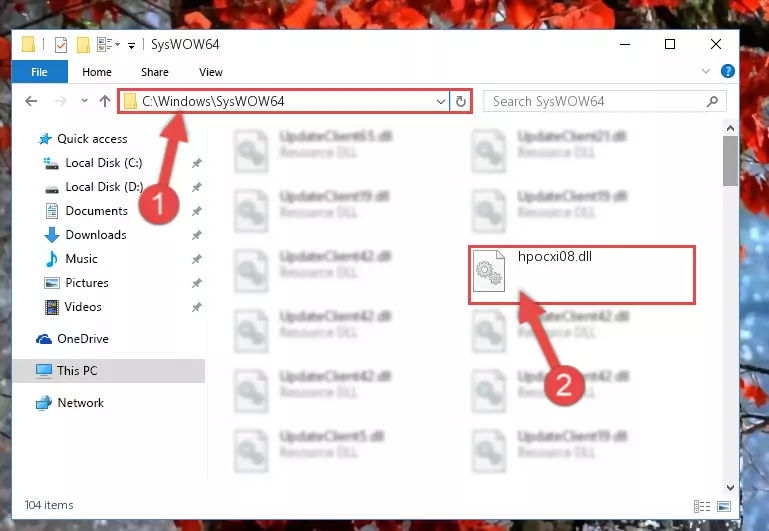Open the Help question mark icon
The image size is (769, 531).
(x=727, y=71)
